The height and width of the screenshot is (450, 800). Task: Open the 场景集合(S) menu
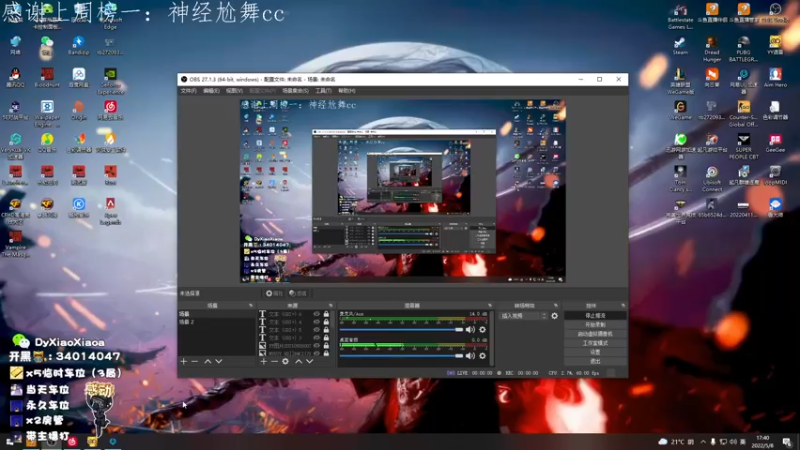[x=295, y=91]
